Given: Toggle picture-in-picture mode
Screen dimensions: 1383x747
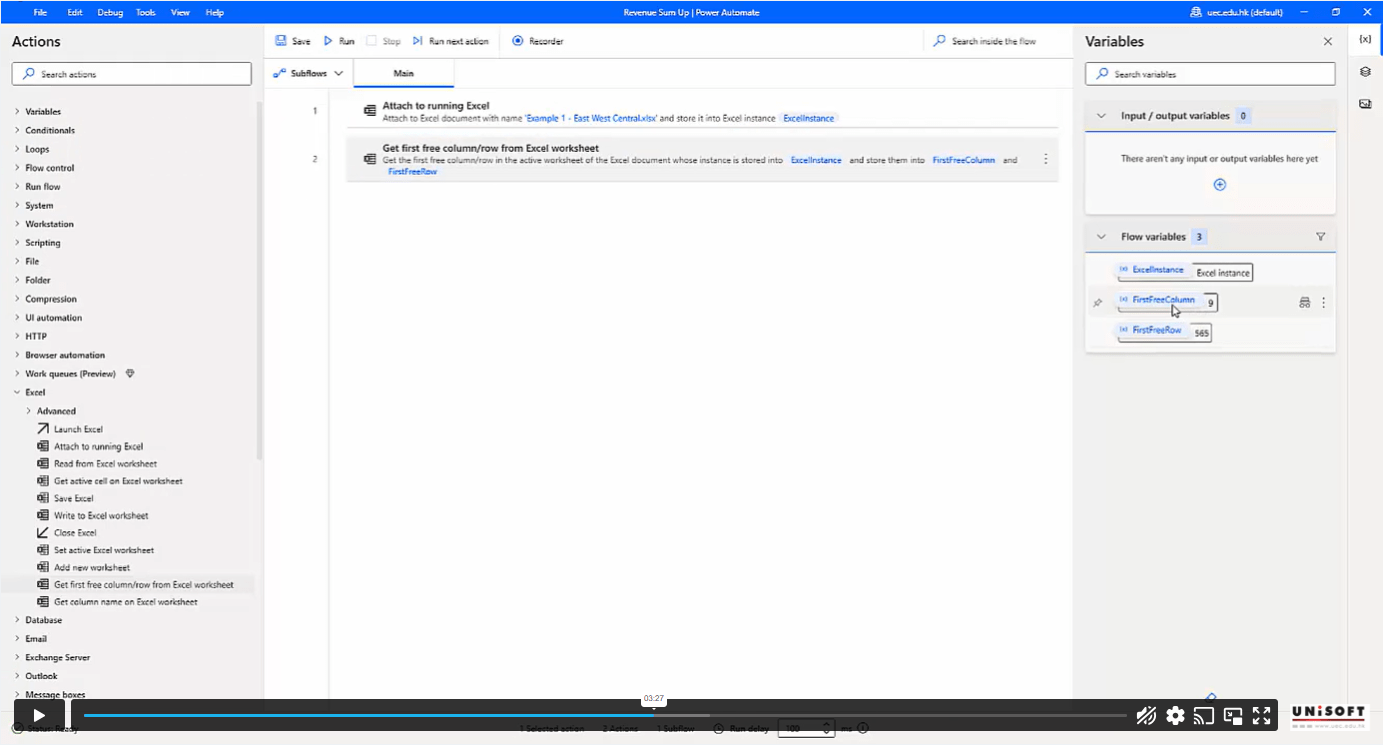Looking at the screenshot, I should coord(1233,715).
